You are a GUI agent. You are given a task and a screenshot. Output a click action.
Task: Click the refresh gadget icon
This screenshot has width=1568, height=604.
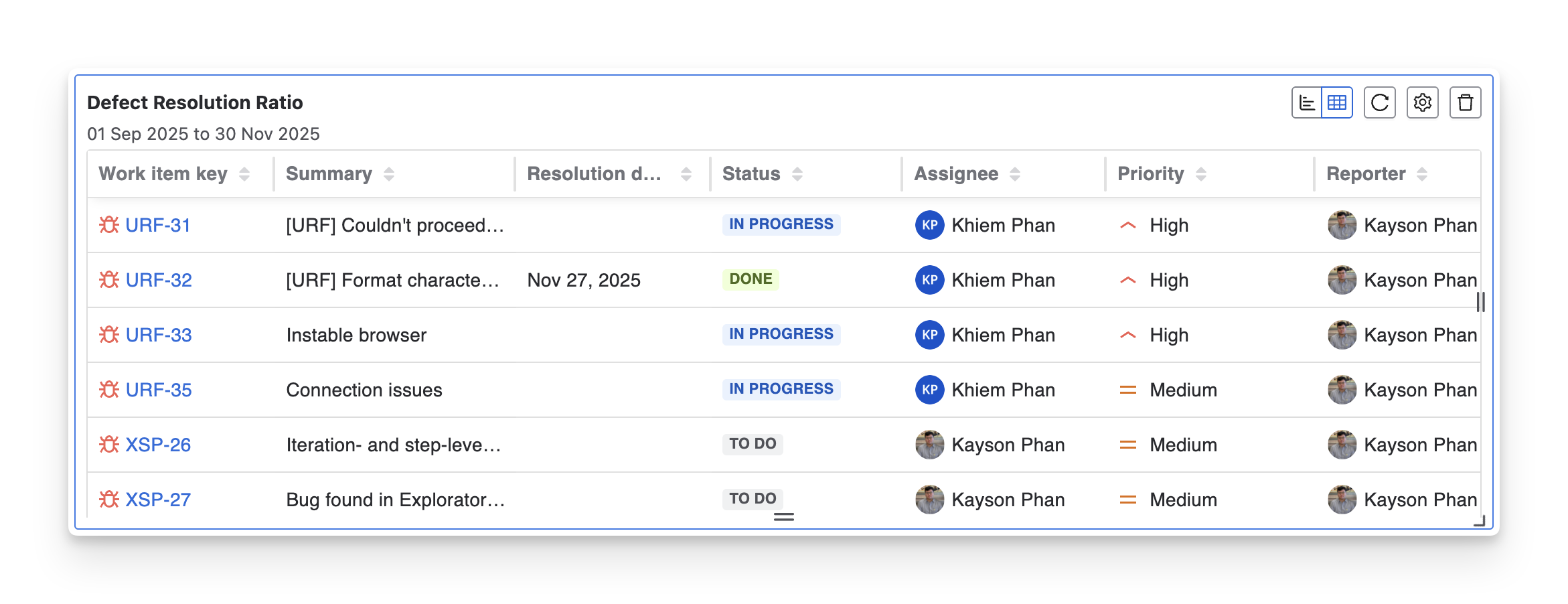[1379, 102]
